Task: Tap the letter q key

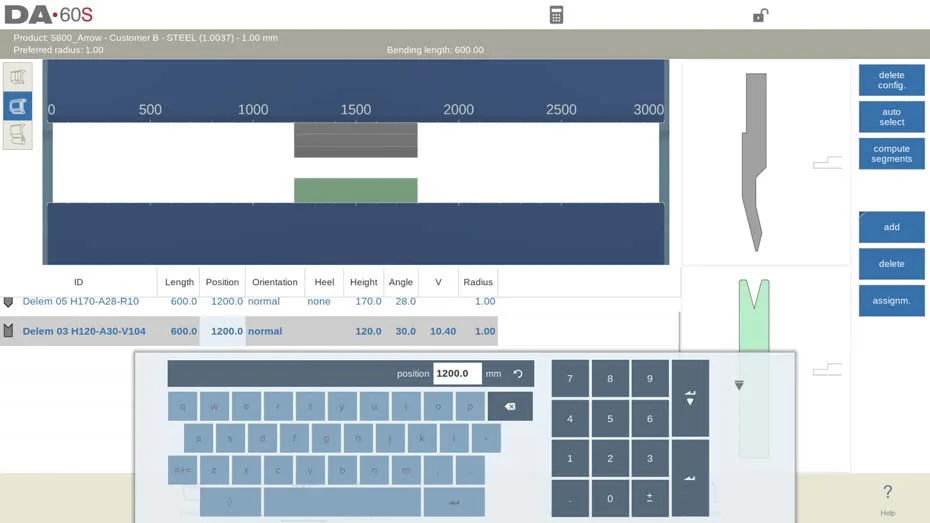Action: (x=183, y=406)
